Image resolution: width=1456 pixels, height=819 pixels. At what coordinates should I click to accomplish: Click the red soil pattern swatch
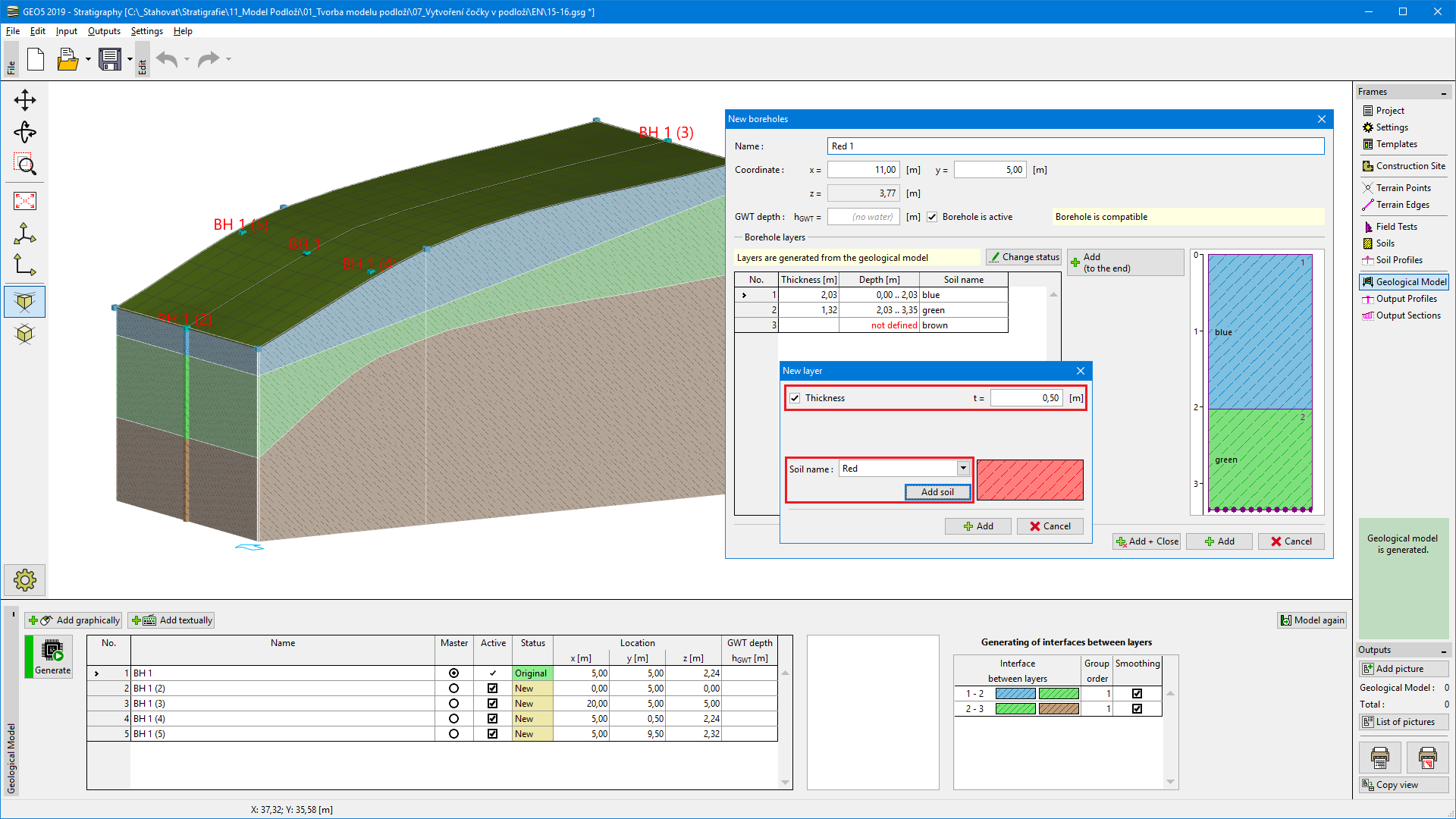[1030, 480]
